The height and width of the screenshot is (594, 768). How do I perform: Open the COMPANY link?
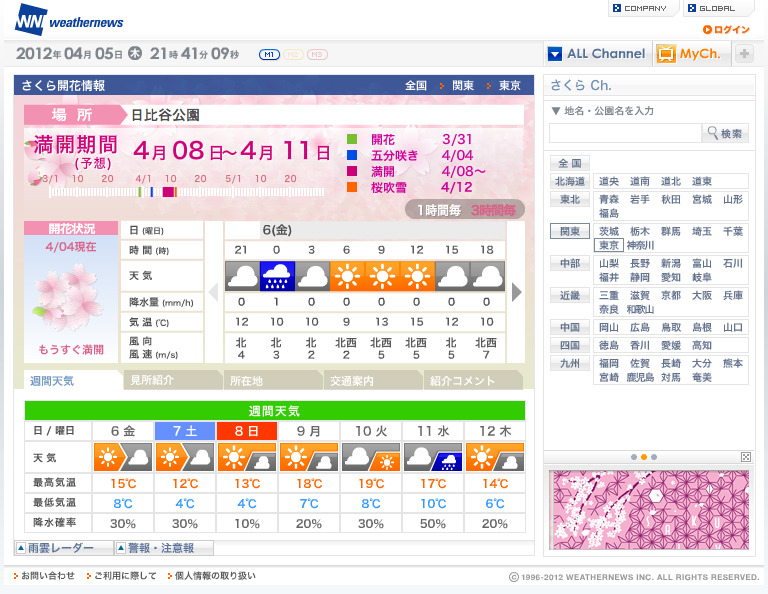coord(644,8)
